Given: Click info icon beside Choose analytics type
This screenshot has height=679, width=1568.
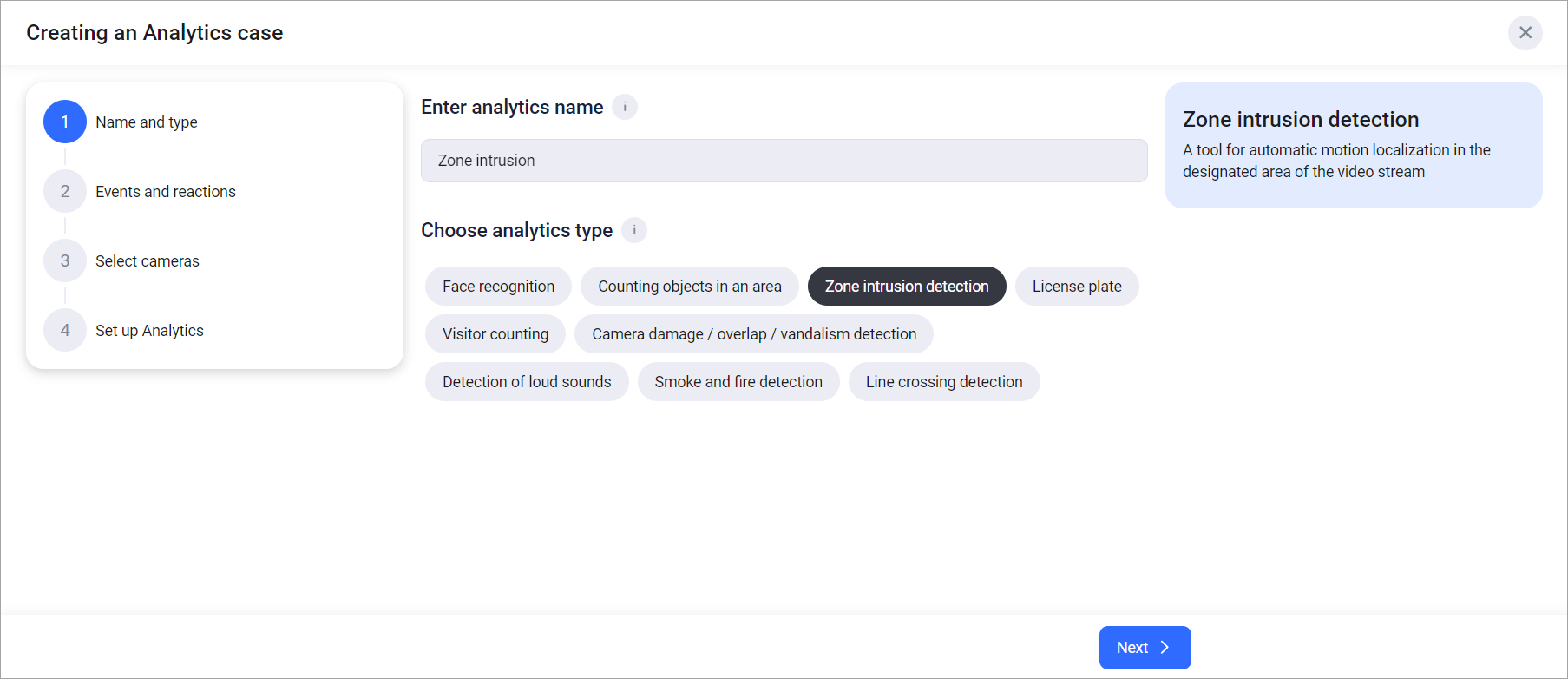Looking at the screenshot, I should pyautogui.click(x=634, y=230).
